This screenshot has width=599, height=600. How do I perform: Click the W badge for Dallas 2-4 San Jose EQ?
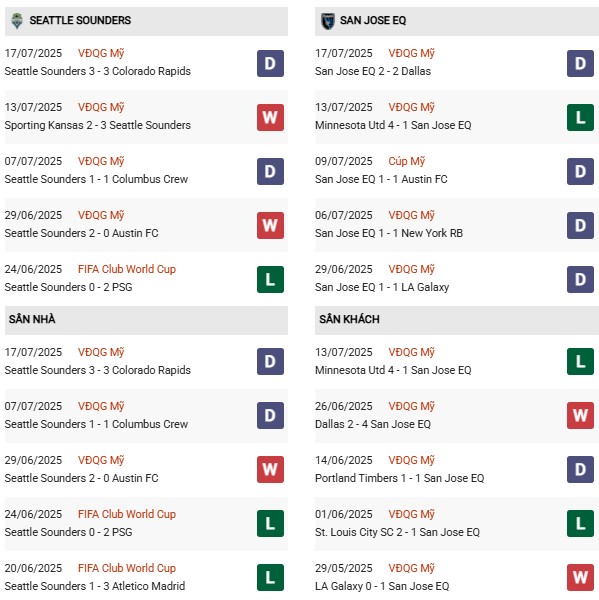click(580, 415)
